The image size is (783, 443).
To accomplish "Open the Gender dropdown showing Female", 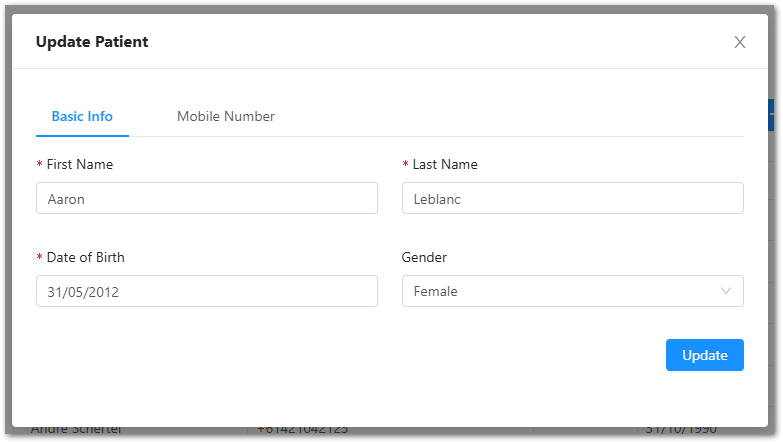I will coord(560,291).
